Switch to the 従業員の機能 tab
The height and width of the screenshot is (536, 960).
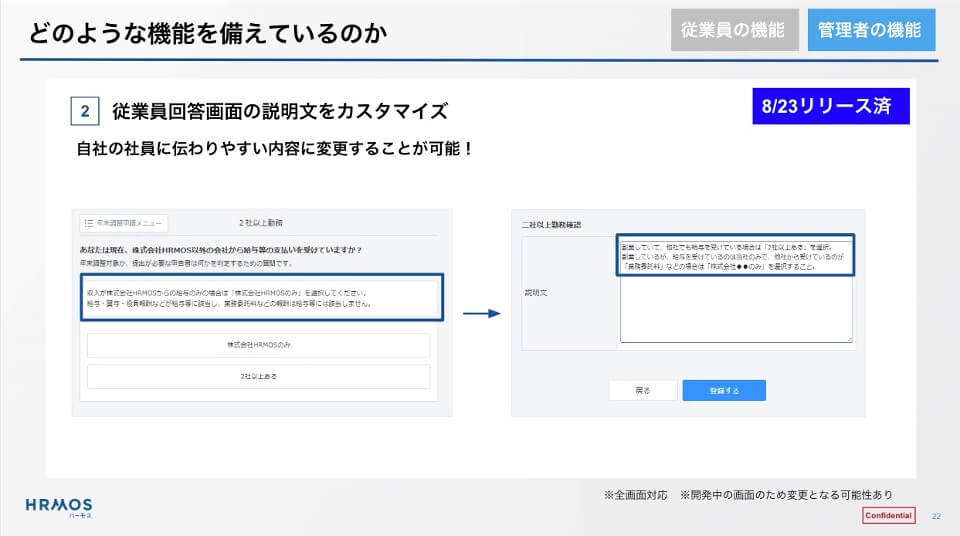(734, 30)
